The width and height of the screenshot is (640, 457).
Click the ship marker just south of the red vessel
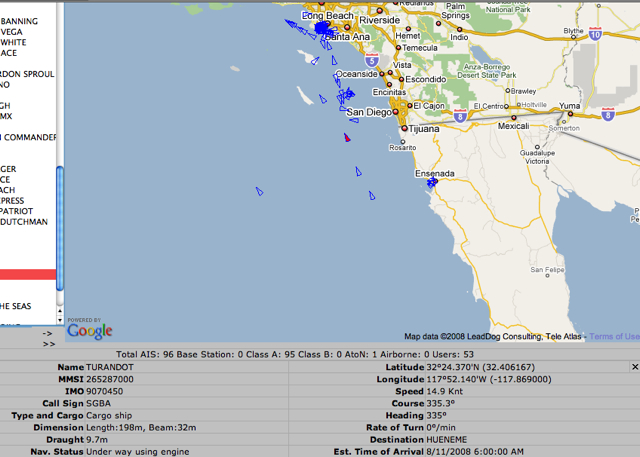pos(358,171)
